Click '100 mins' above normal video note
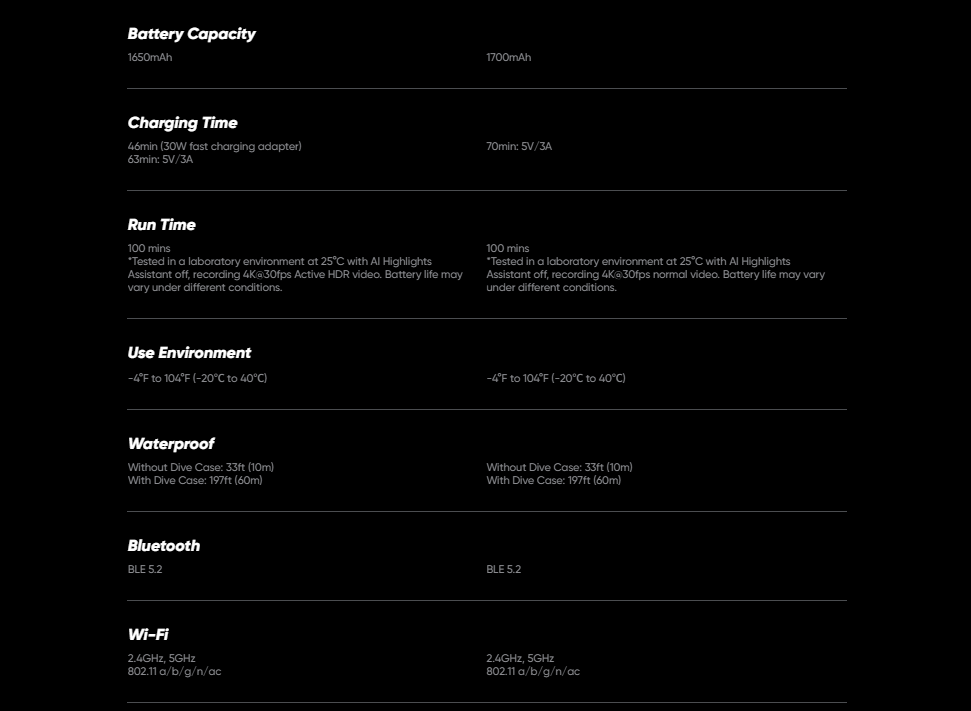Image resolution: width=971 pixels, height=711 pixels. [508, 248]
